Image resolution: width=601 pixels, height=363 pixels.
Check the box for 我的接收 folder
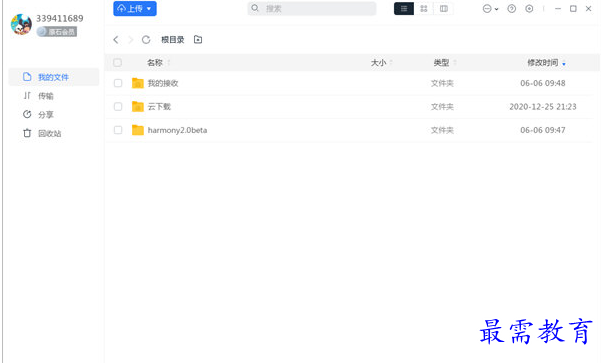point(118,83)
